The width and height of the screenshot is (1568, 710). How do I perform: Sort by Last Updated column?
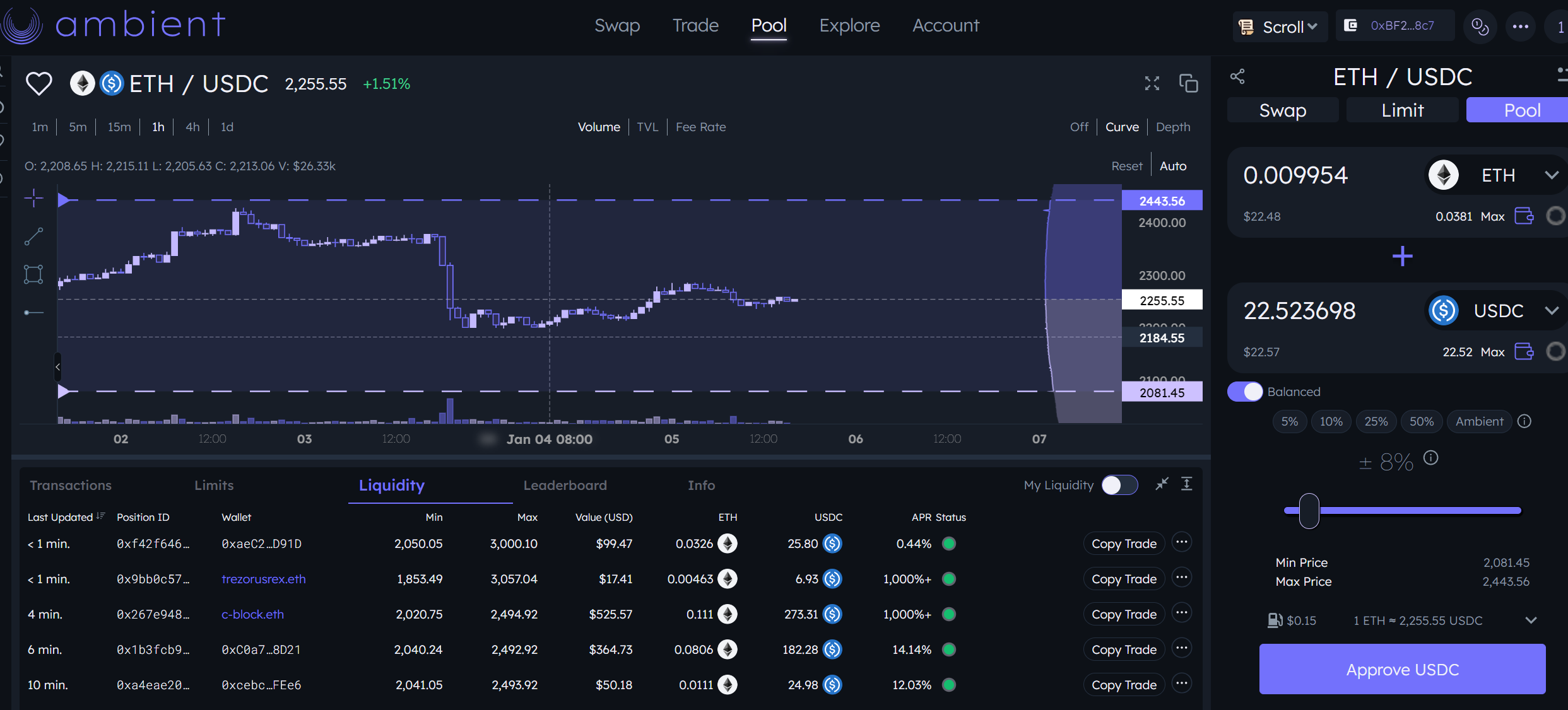(x=66, y=517)
